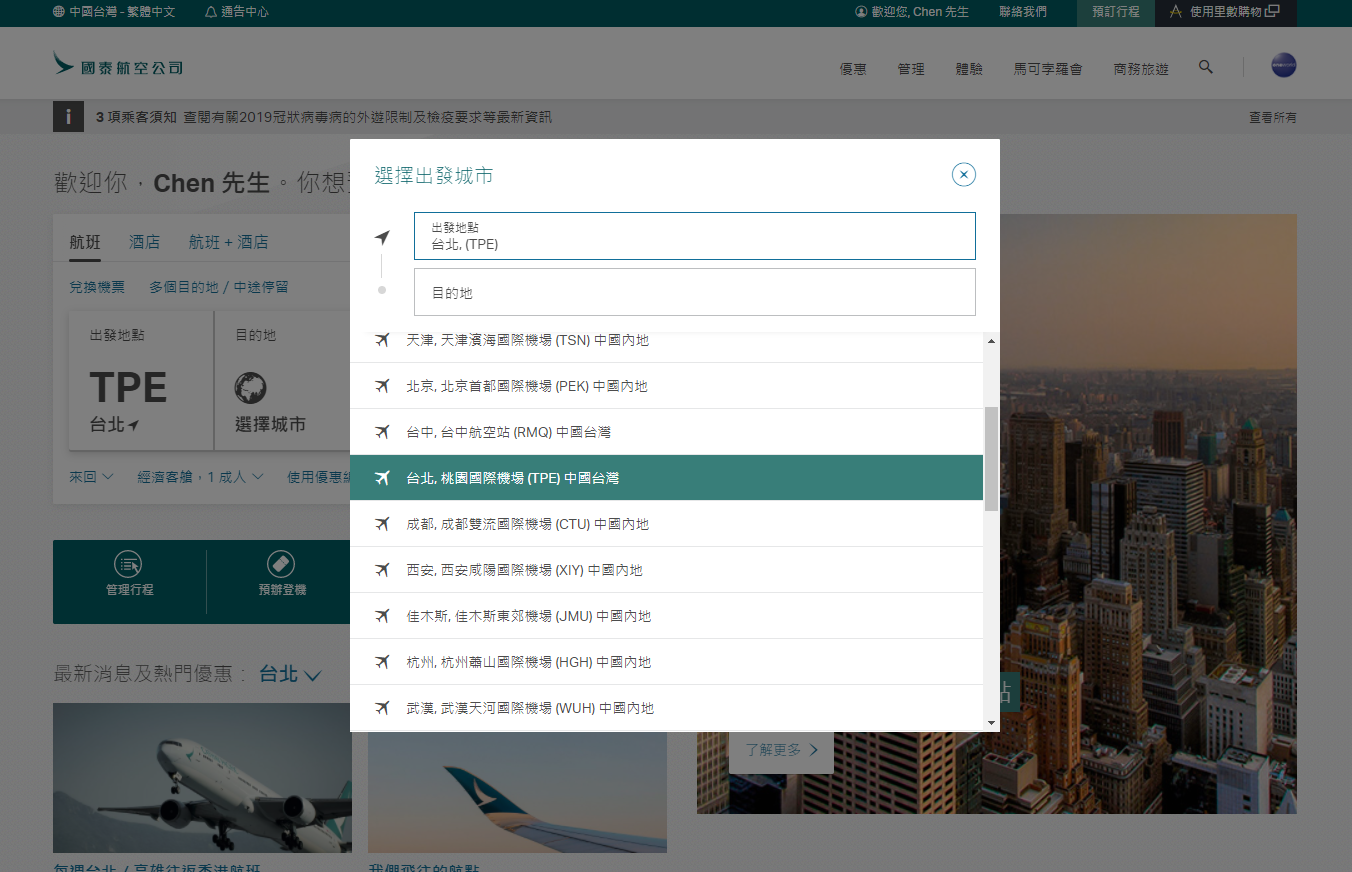Switch to the 航班 tab
The image size is (1352, 872).
coord(85,242)
